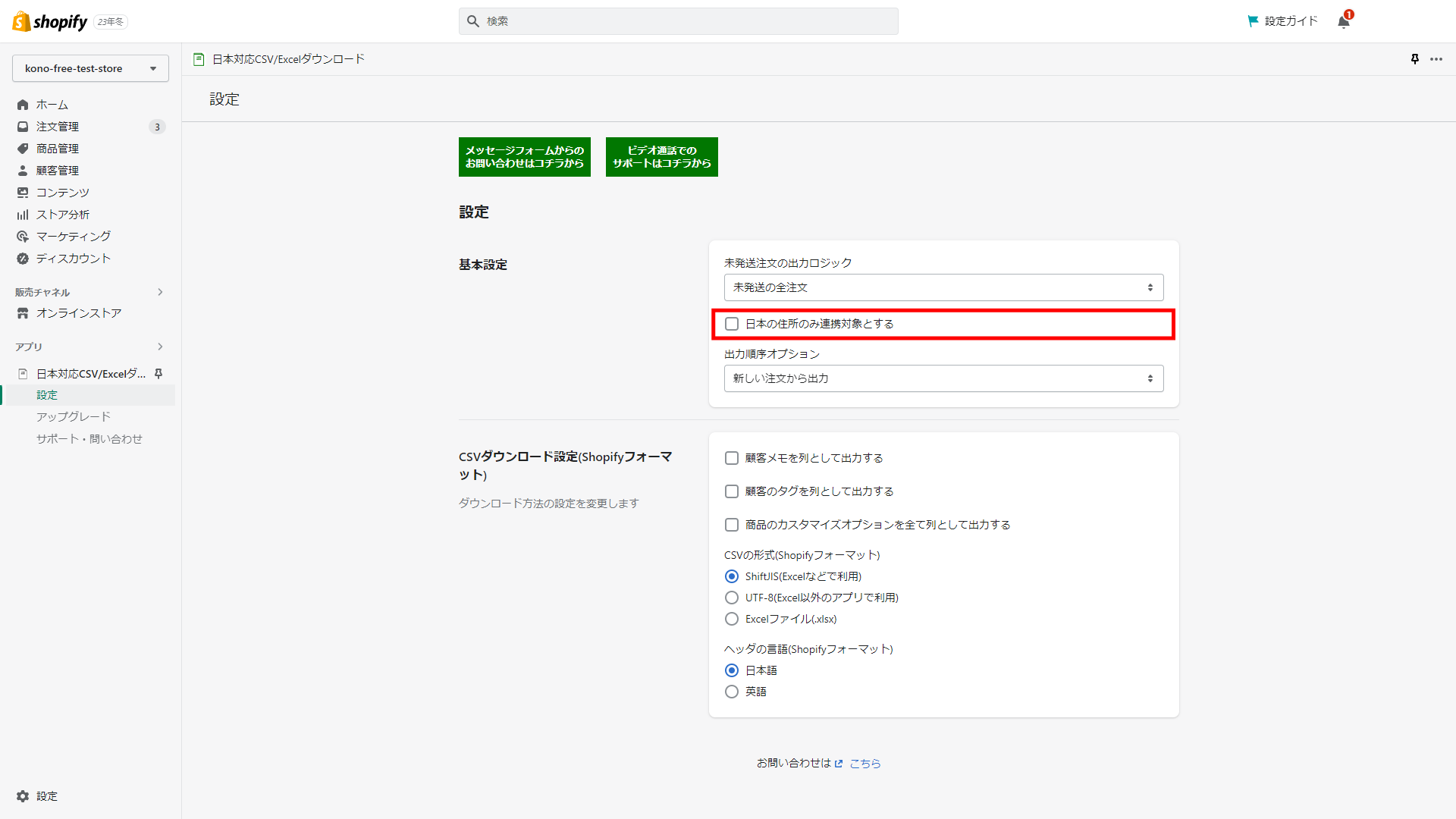The height and width of the screenshot is (819, 1456).
Task: Go to アップグレード in the sidebar
Action: (x=74, y=416)
